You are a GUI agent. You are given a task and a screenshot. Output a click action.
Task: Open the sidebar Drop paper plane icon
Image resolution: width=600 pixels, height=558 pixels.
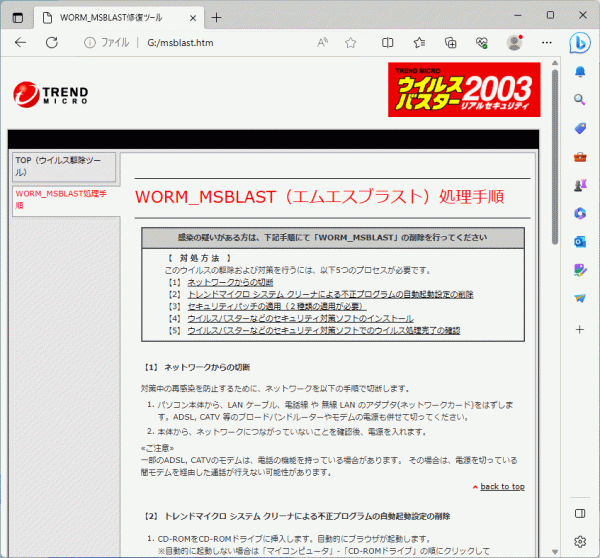(580, 298)
